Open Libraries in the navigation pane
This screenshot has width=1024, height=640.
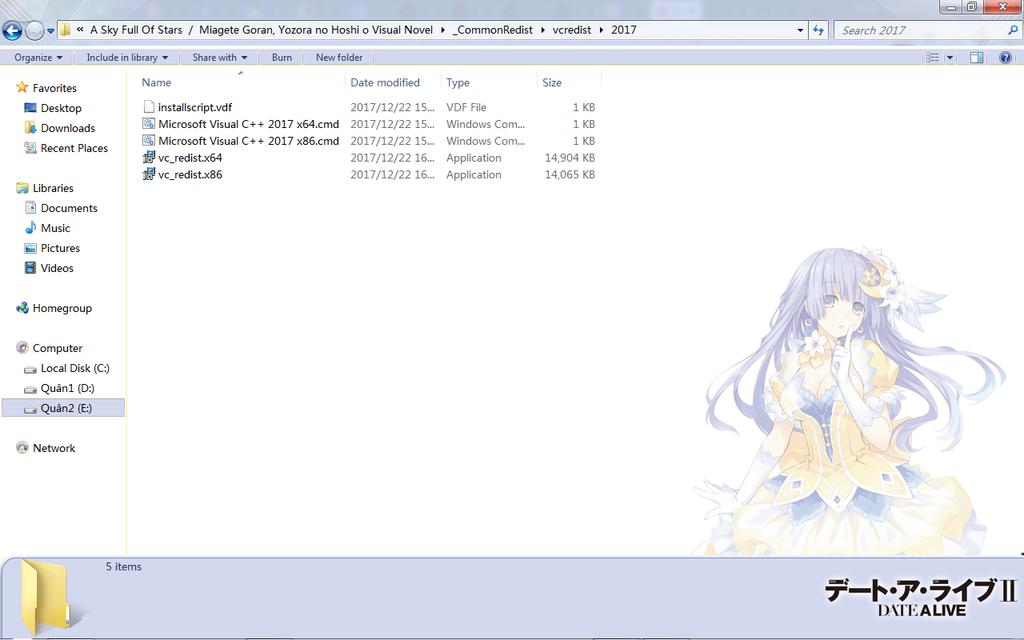[x=53, y=188]
